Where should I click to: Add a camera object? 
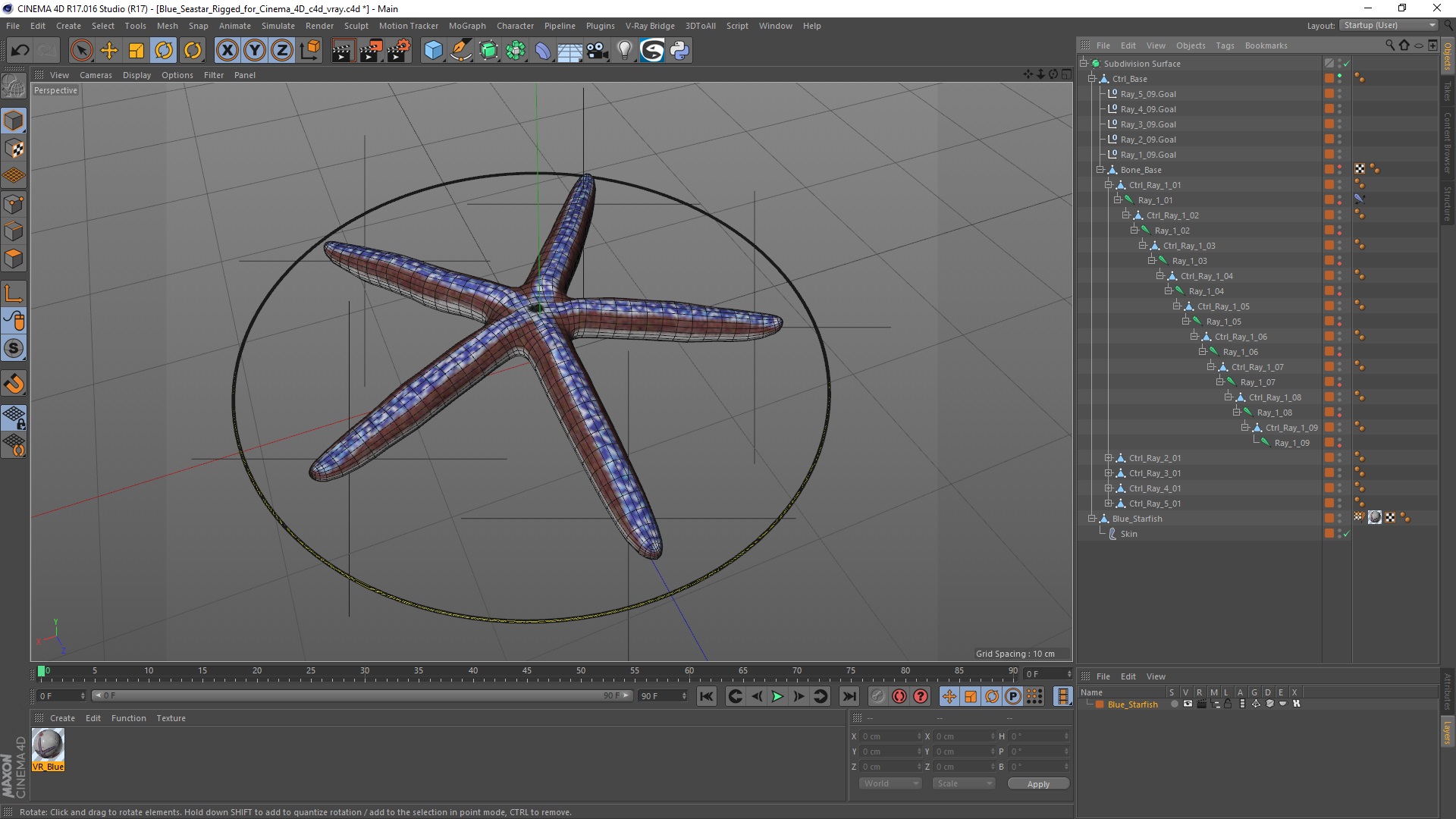click(x=598, y=51)
